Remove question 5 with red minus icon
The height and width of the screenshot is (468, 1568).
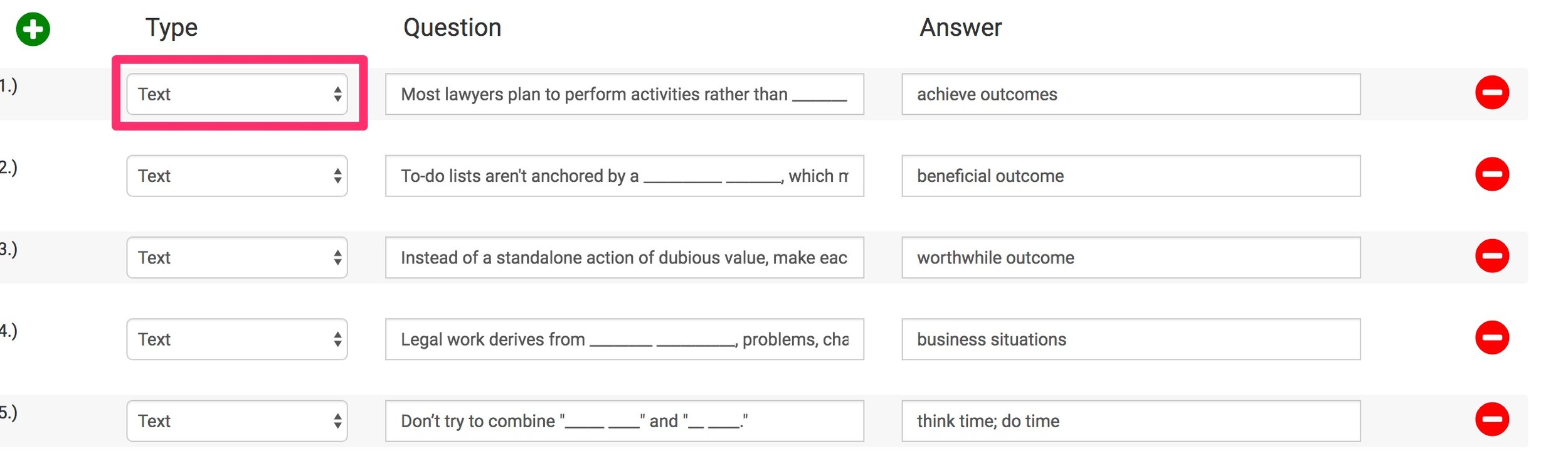pyautogui.click(x=1492, y=419)
